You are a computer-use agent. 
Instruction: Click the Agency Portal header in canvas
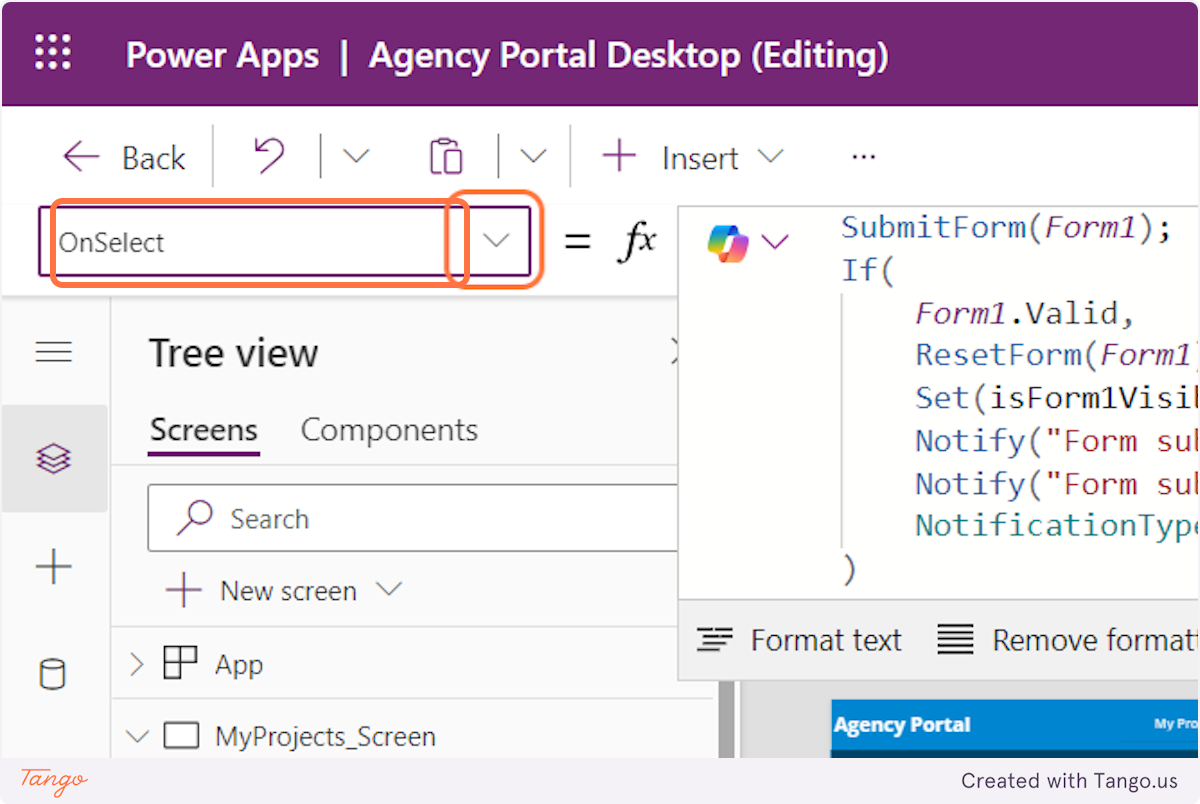(902, 725)
